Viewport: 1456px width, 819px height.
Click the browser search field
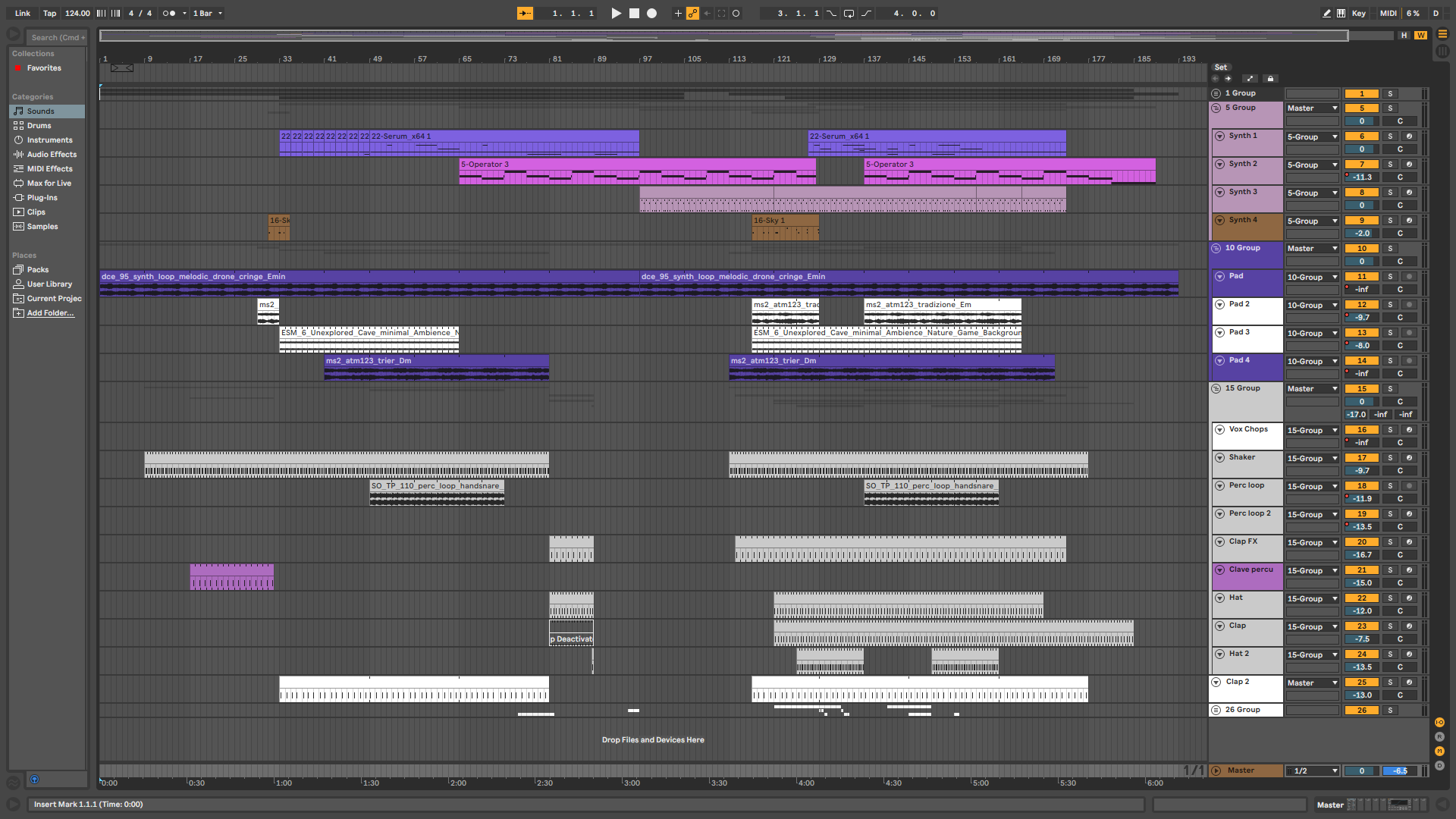(57, 37)
